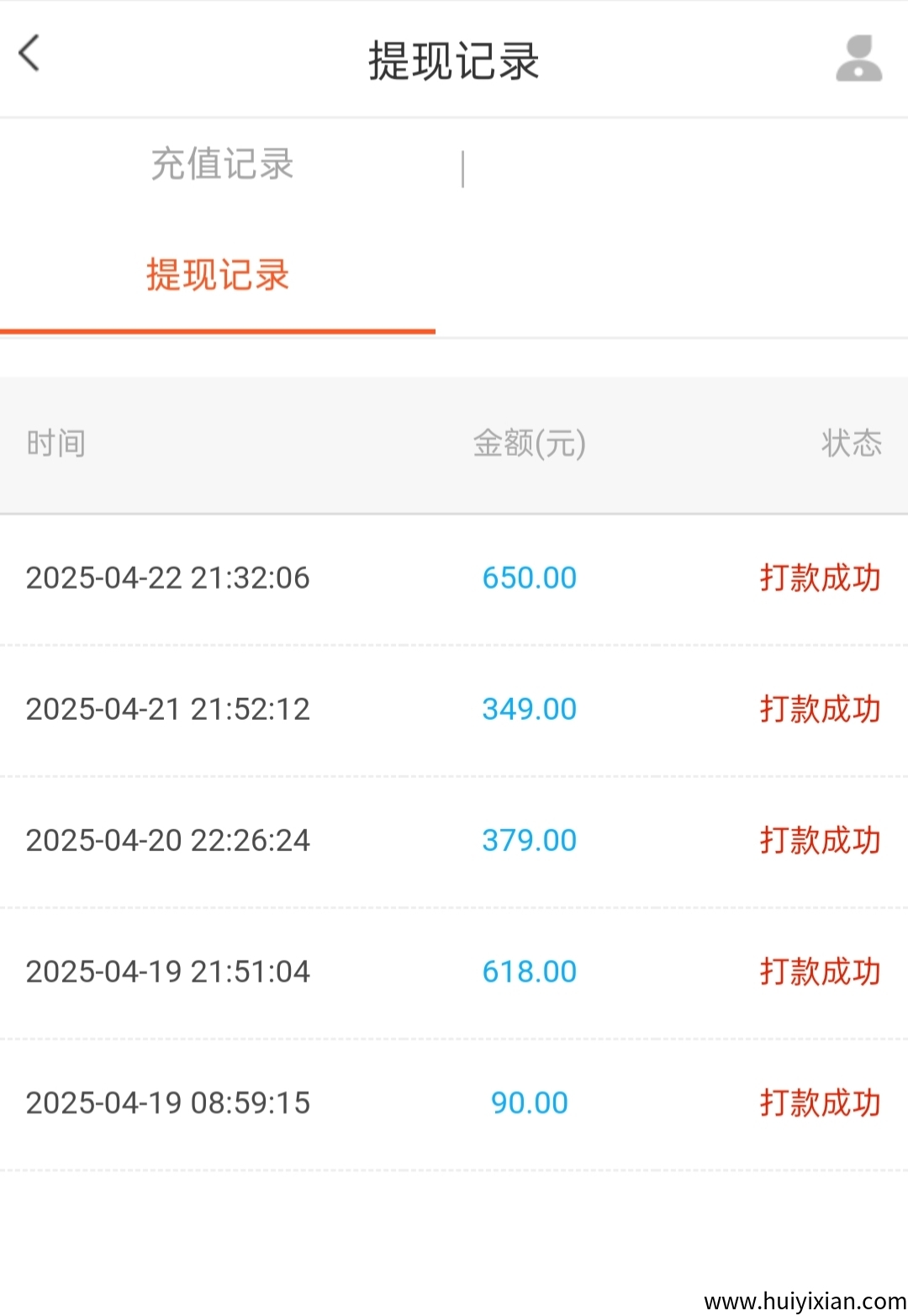Click the 650.00 amount
This screenshot has height=1316, width=908.
click(529, 579)
